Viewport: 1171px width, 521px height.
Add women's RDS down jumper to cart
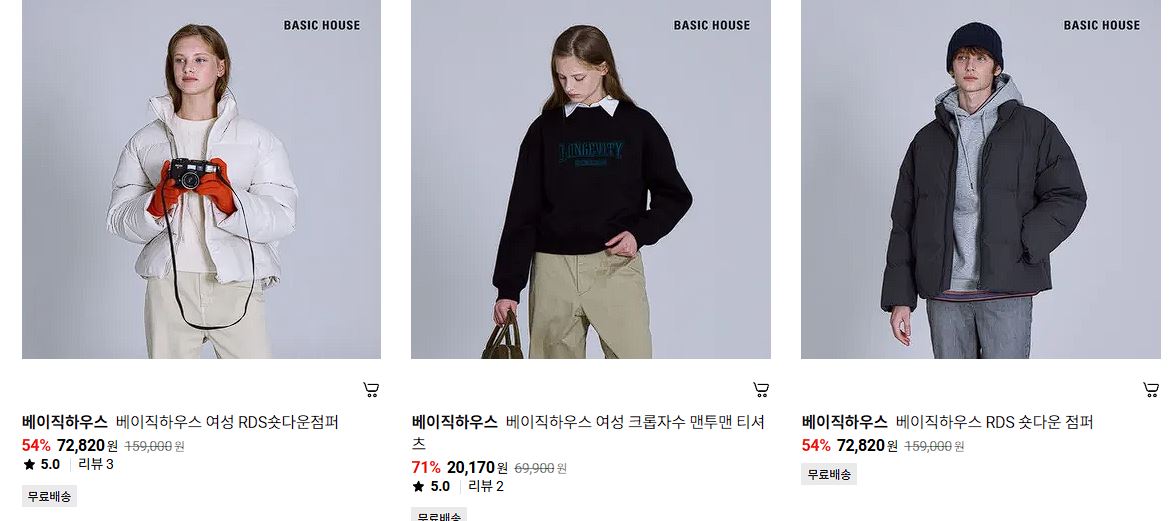(371, 389)
